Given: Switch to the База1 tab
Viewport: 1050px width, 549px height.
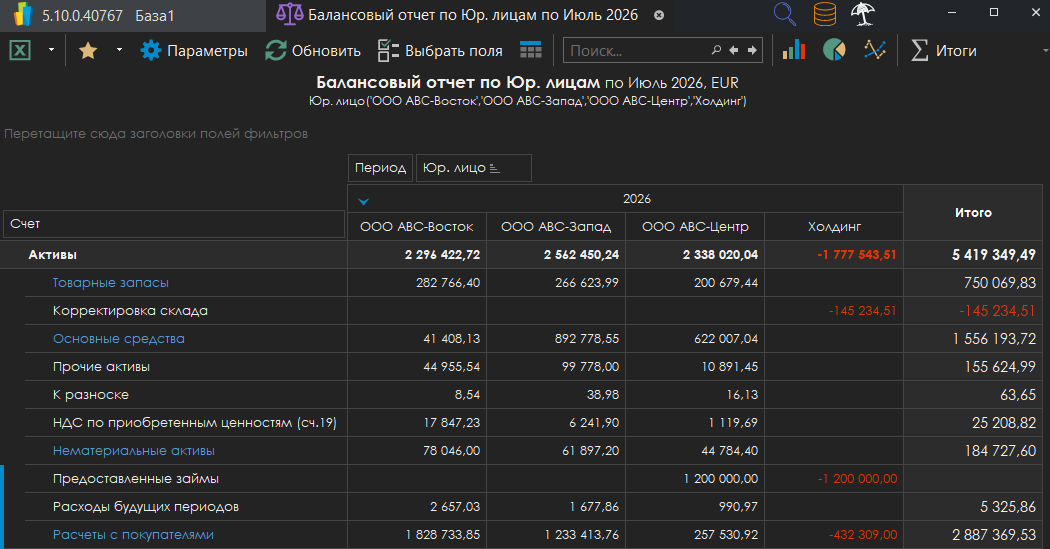Looking at the screenshot, I should pos(154,16).
